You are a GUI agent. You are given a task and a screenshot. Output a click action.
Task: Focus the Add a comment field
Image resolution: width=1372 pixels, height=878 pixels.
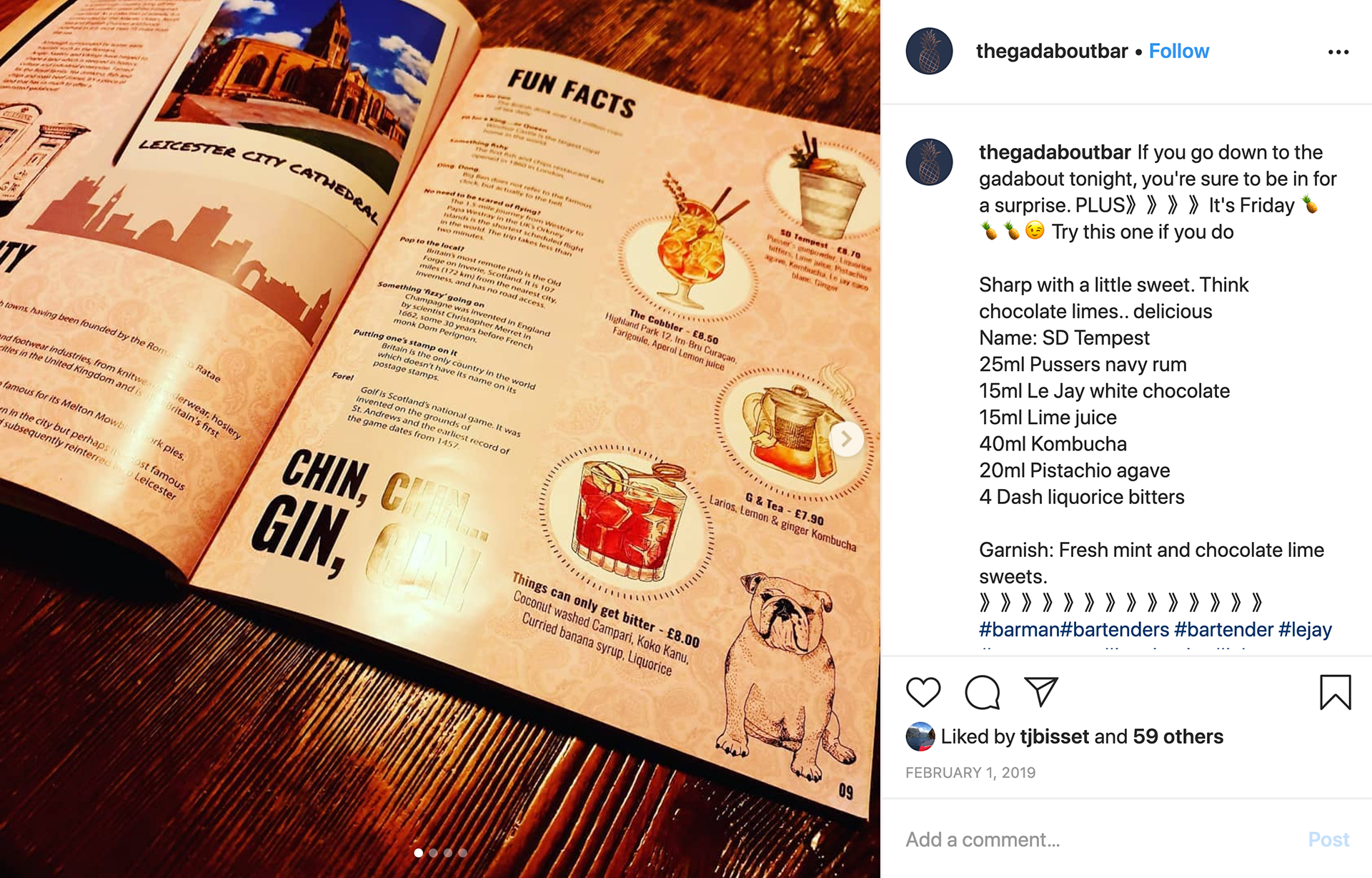[1100, 839]
